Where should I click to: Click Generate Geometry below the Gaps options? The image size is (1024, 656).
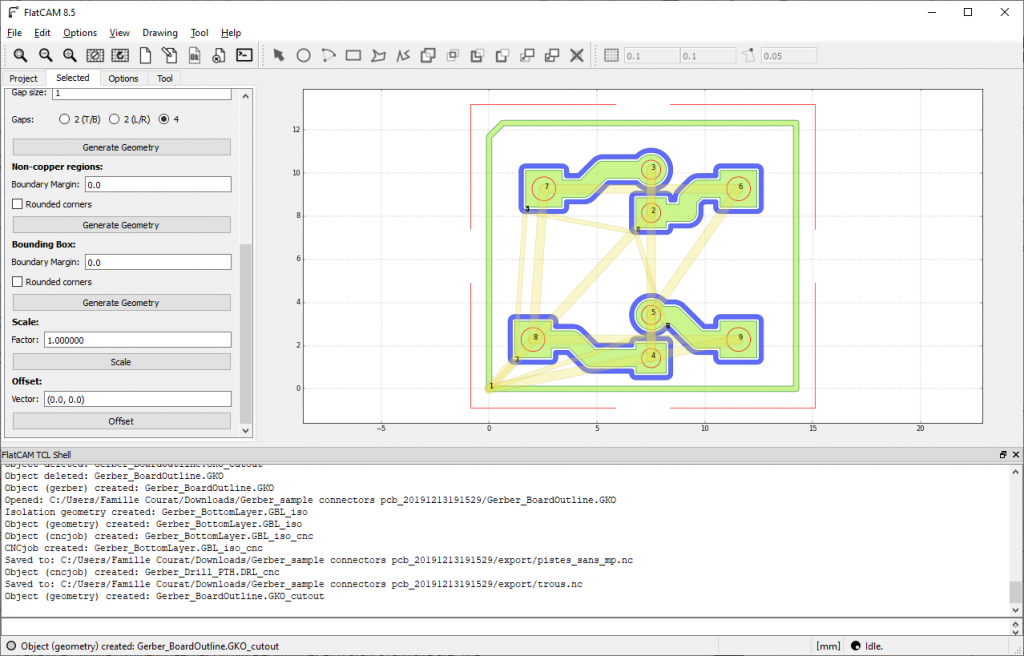pyautogui.click(x=121, y=147)
